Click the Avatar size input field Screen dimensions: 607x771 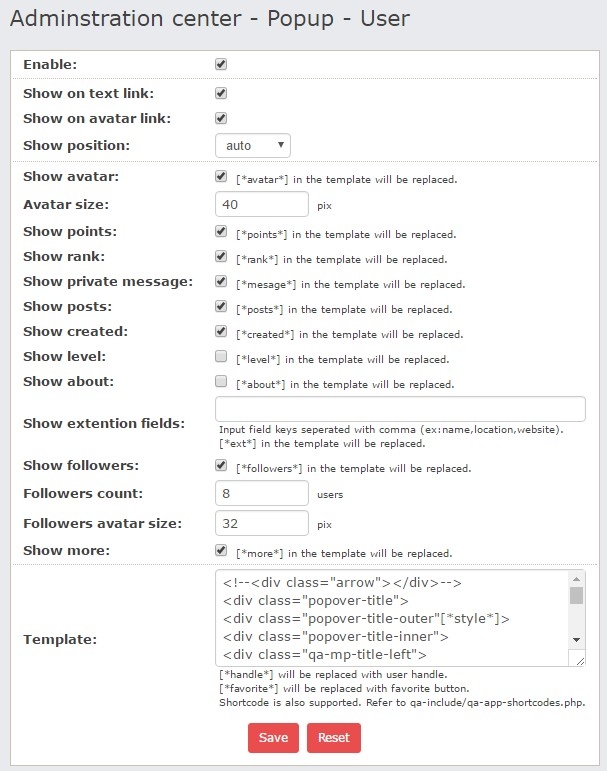(x=262, y=204)
